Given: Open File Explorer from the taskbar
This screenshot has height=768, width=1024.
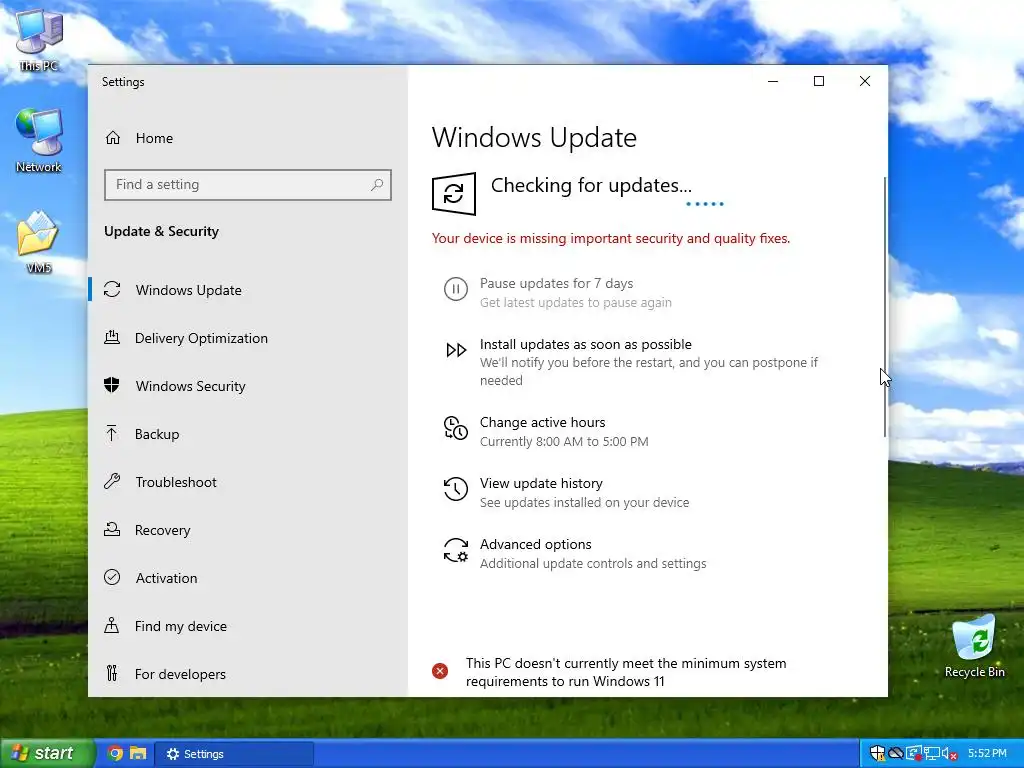Looking at the screenshot, I should click(138, 754).
